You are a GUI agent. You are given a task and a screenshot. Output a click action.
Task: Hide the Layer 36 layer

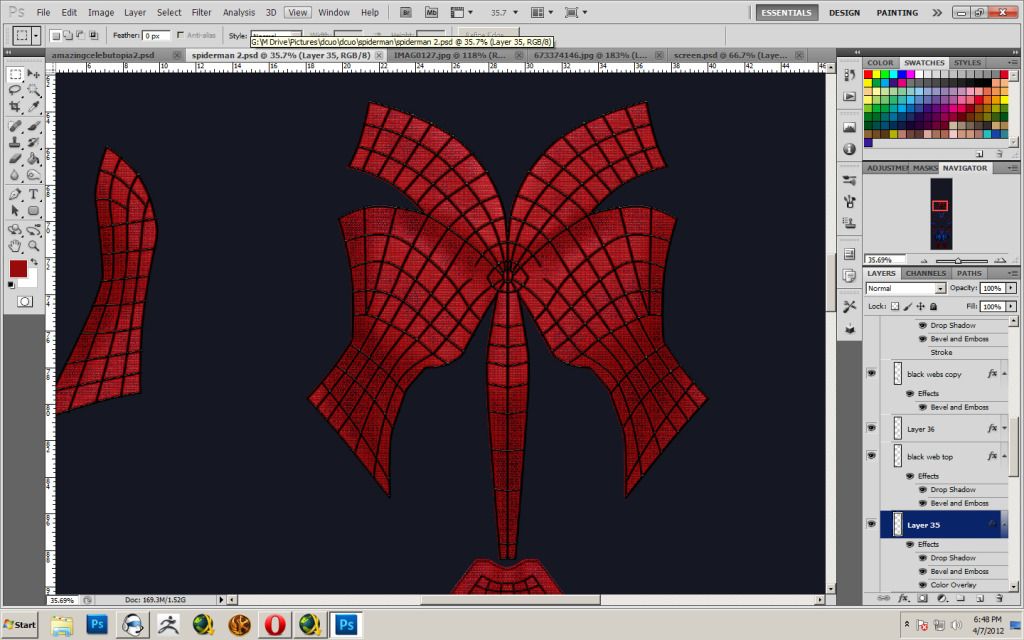point(871,428)
